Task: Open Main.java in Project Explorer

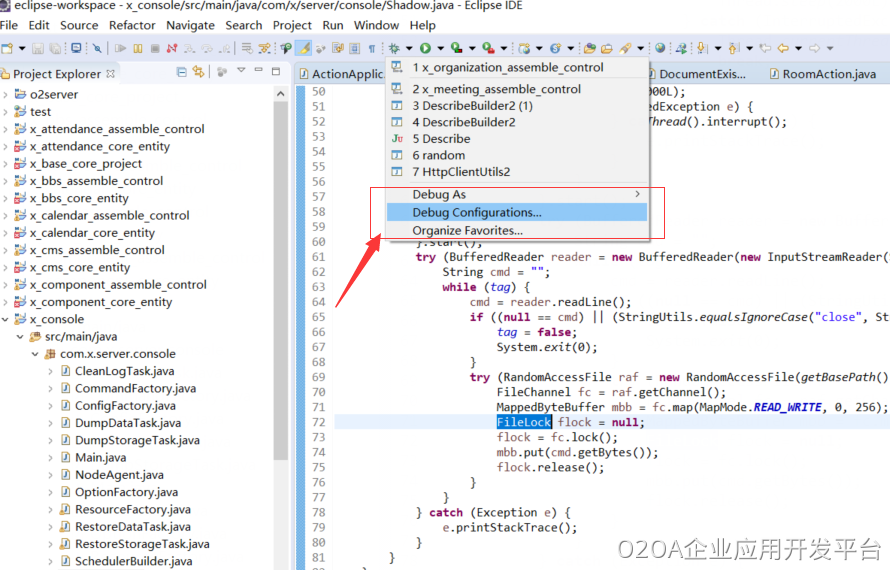Action: click(x=100, y=457)
